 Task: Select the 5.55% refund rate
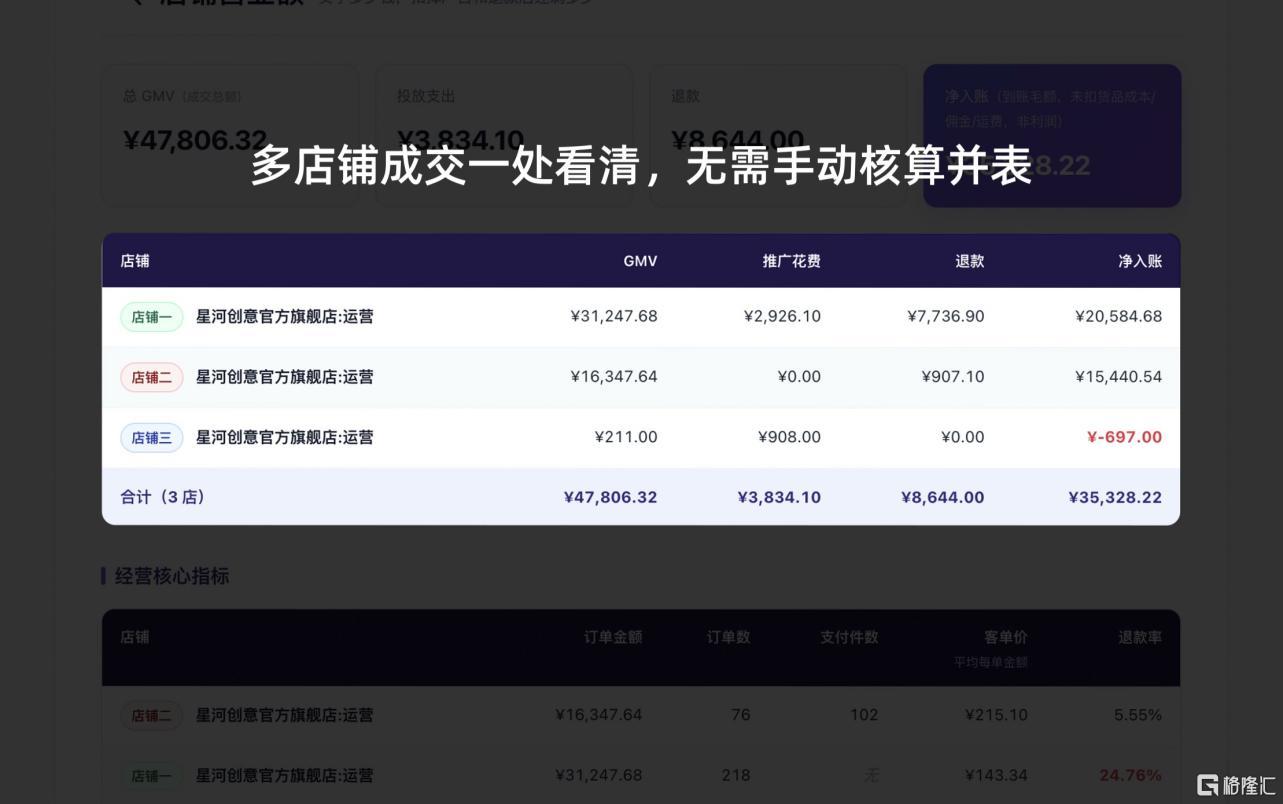(1138, 715)
